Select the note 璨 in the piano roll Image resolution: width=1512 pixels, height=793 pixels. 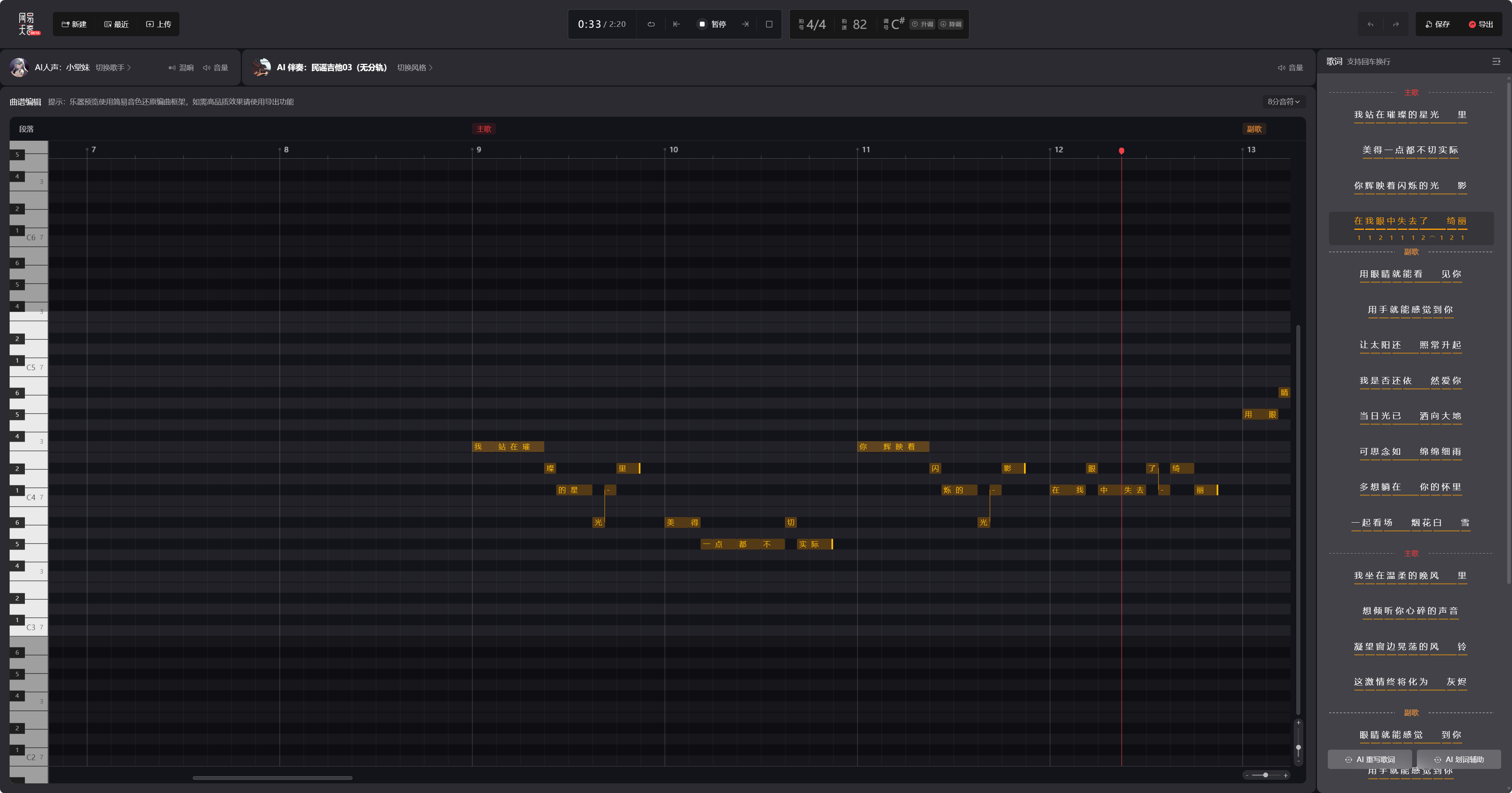[x=550, y=468]
